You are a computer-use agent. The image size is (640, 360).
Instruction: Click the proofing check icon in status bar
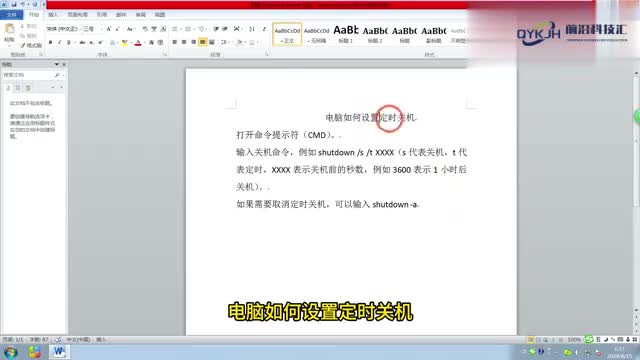[x=58, y=340]
